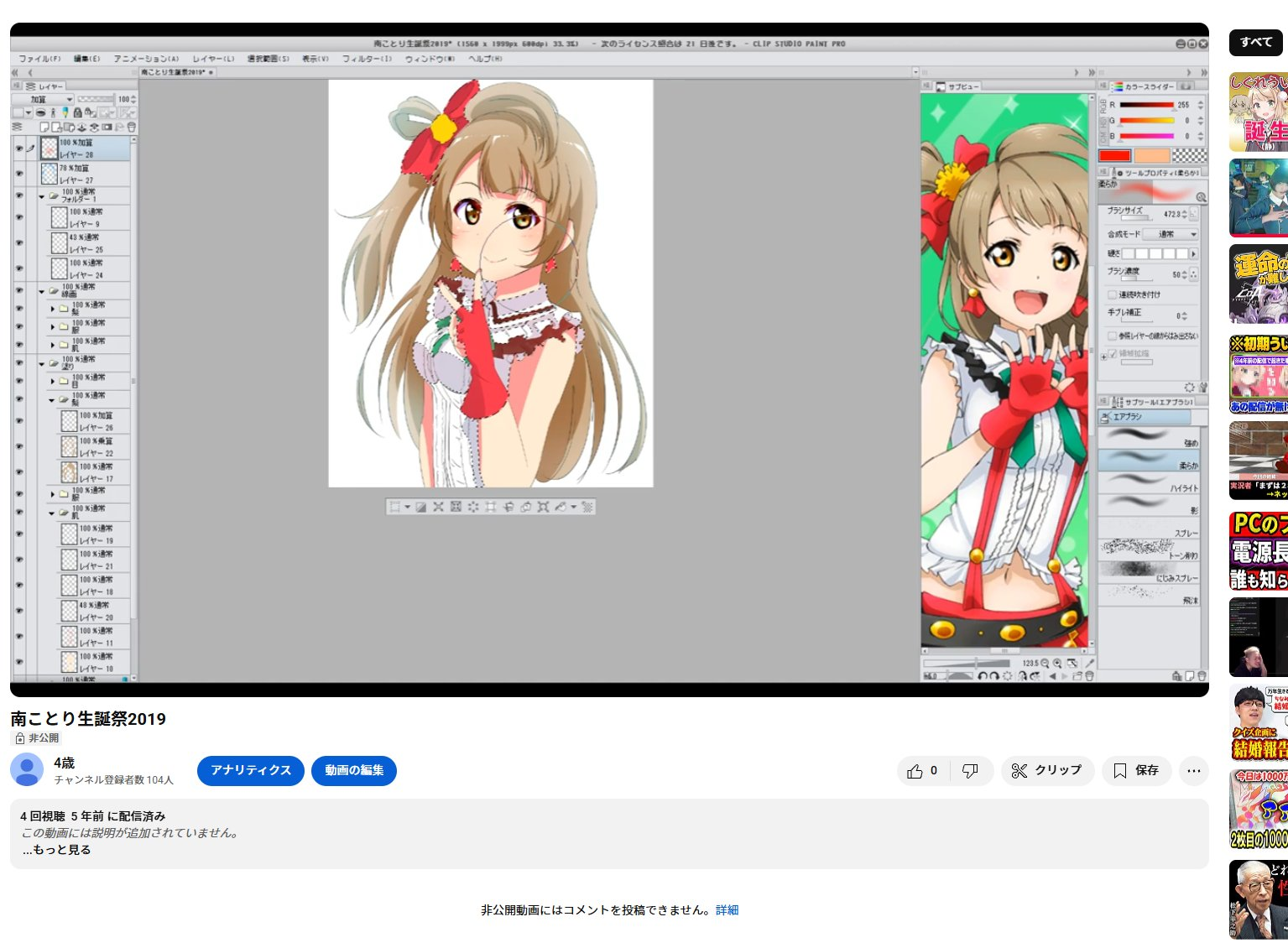Toggle visibility of フォルダー 1
Image resolution: width=1288 pixels, height=948 pixels.
(x=18, y=195)
